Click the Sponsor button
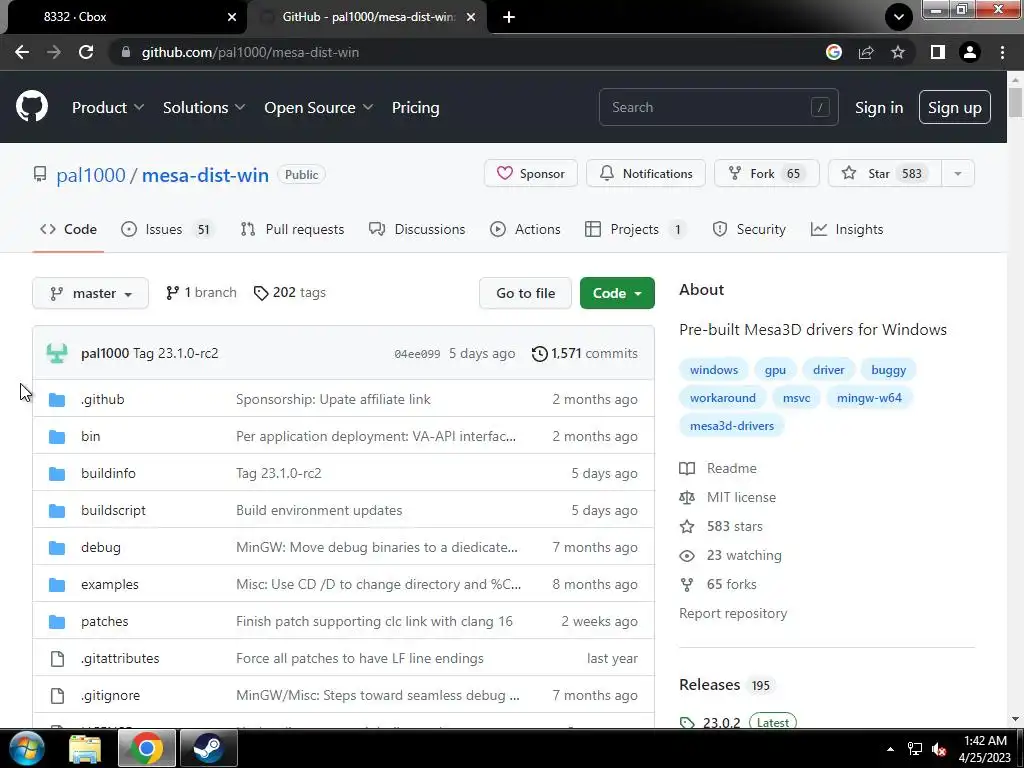The height and width of the screenshot is (768, 1024). click(x=531, y=174)
